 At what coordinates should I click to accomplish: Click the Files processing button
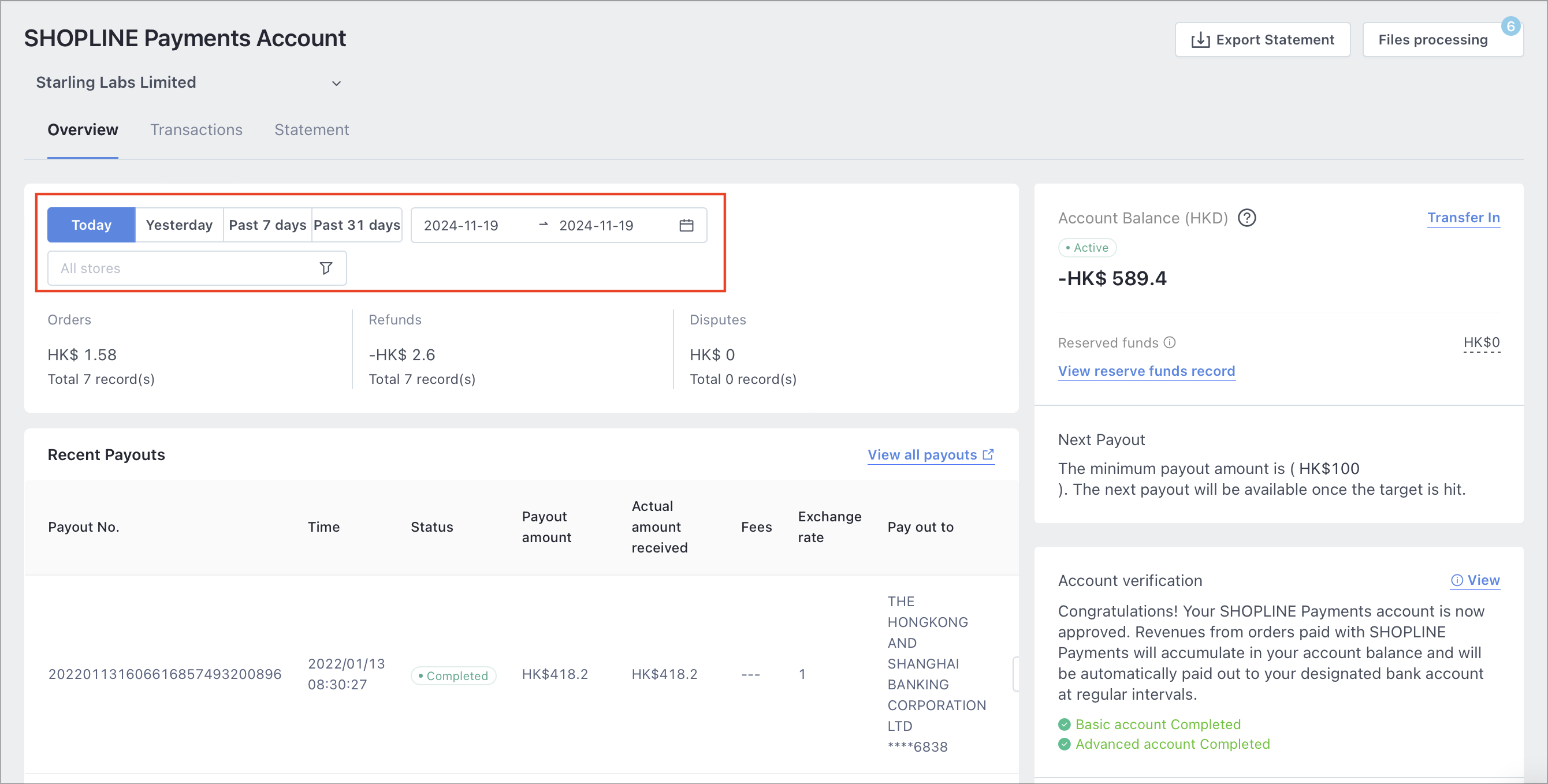pos(1442,40)
